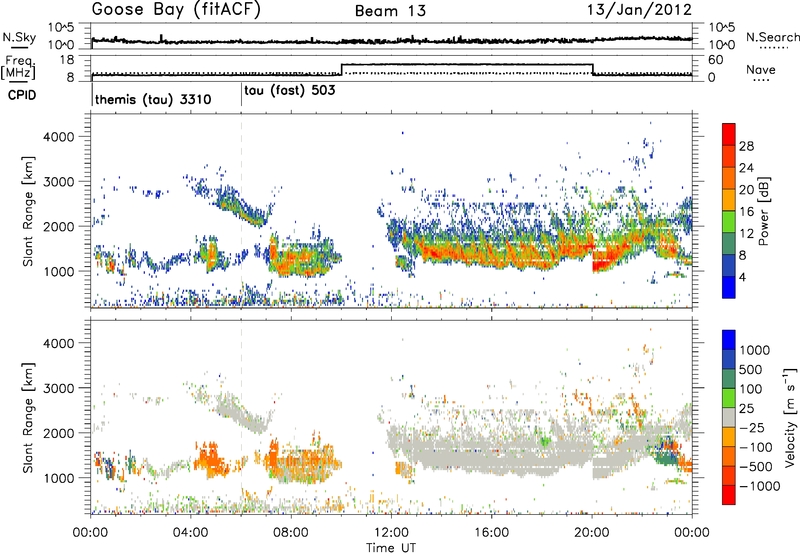This screenshot has width=800, height=554.
Task: Click the '16' value on power colorbar
Action: (x=747, y=212)
